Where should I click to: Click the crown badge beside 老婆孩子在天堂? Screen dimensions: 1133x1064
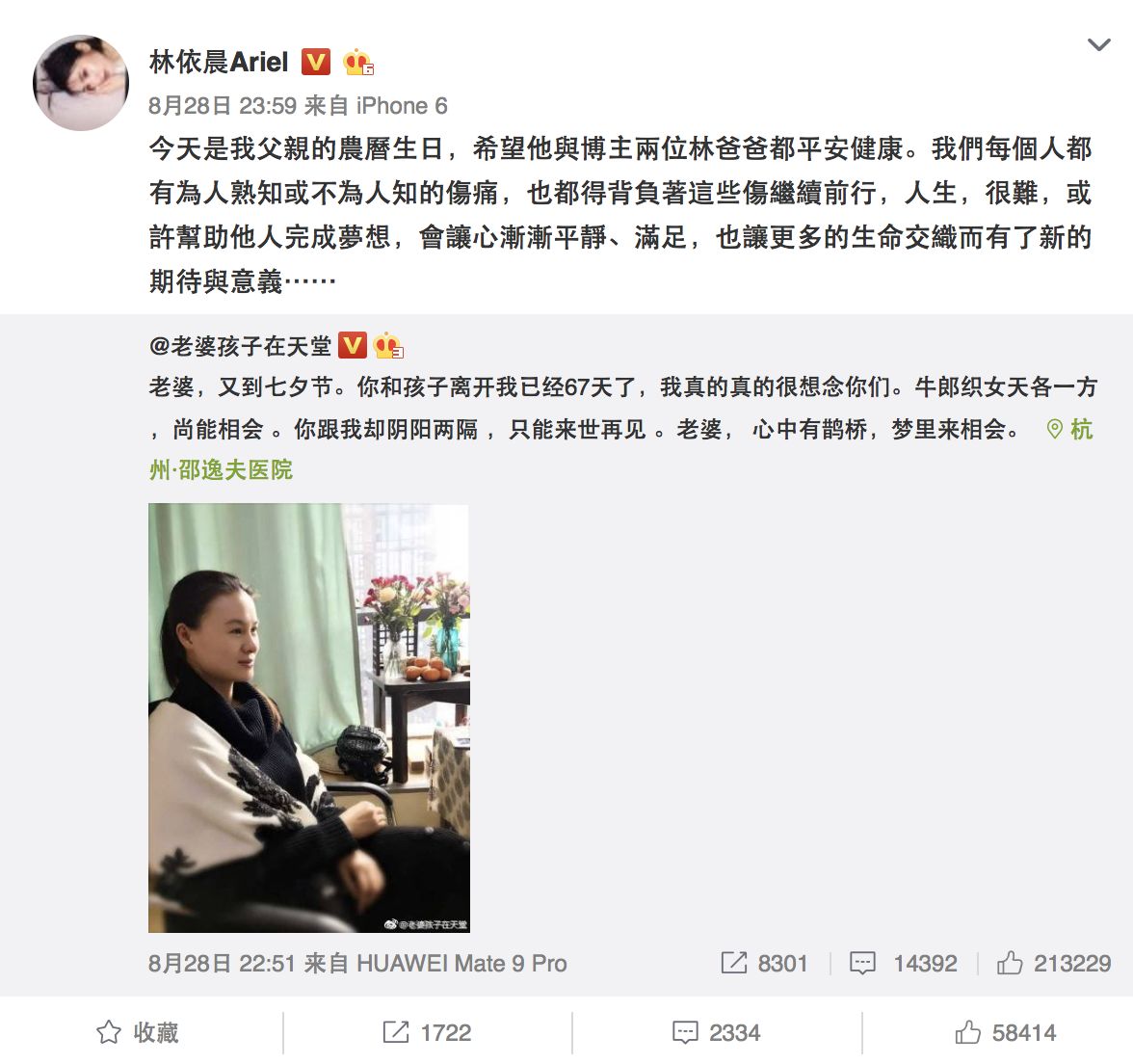click(388, 345)
